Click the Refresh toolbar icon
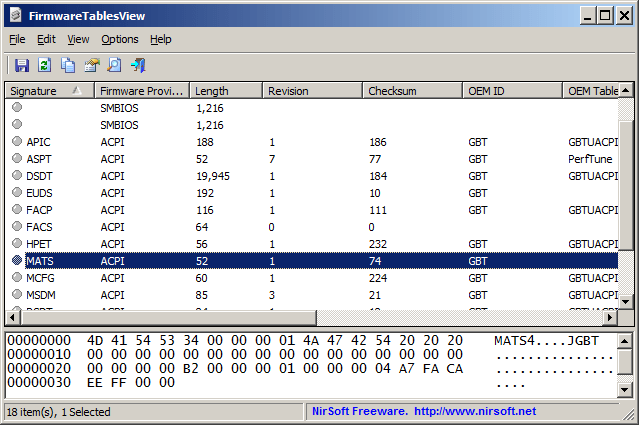This screenshot has width=639, height=425. [x=44, y=65]
